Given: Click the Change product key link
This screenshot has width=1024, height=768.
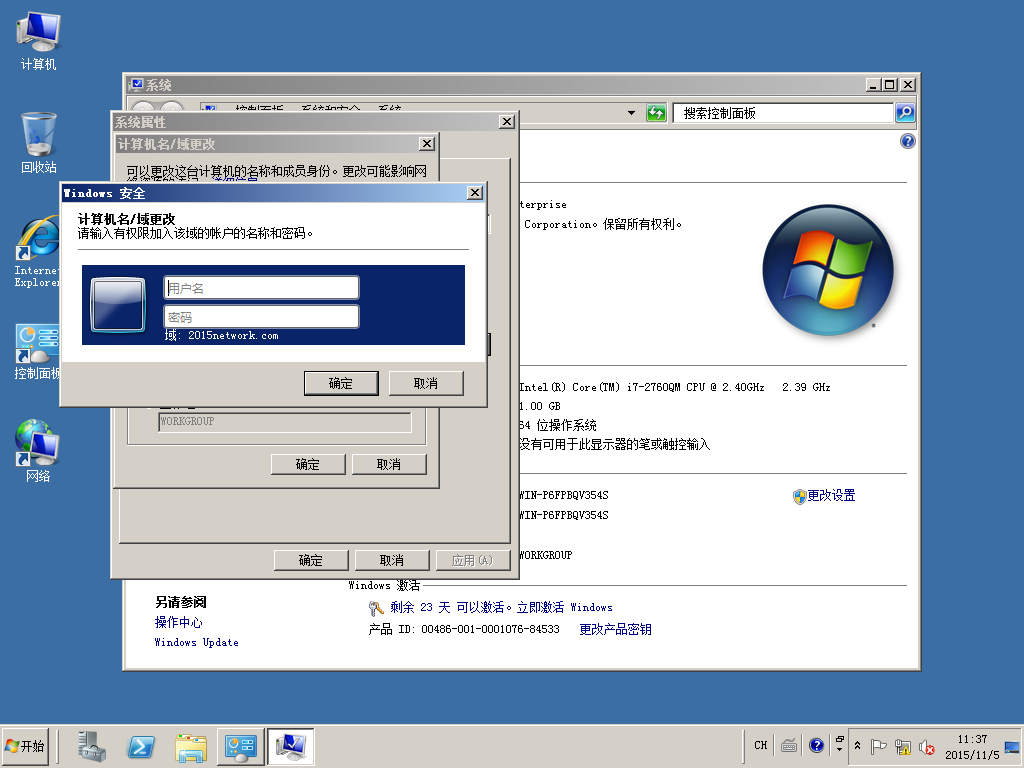Looking at the screenshot, I should (615, 630).
